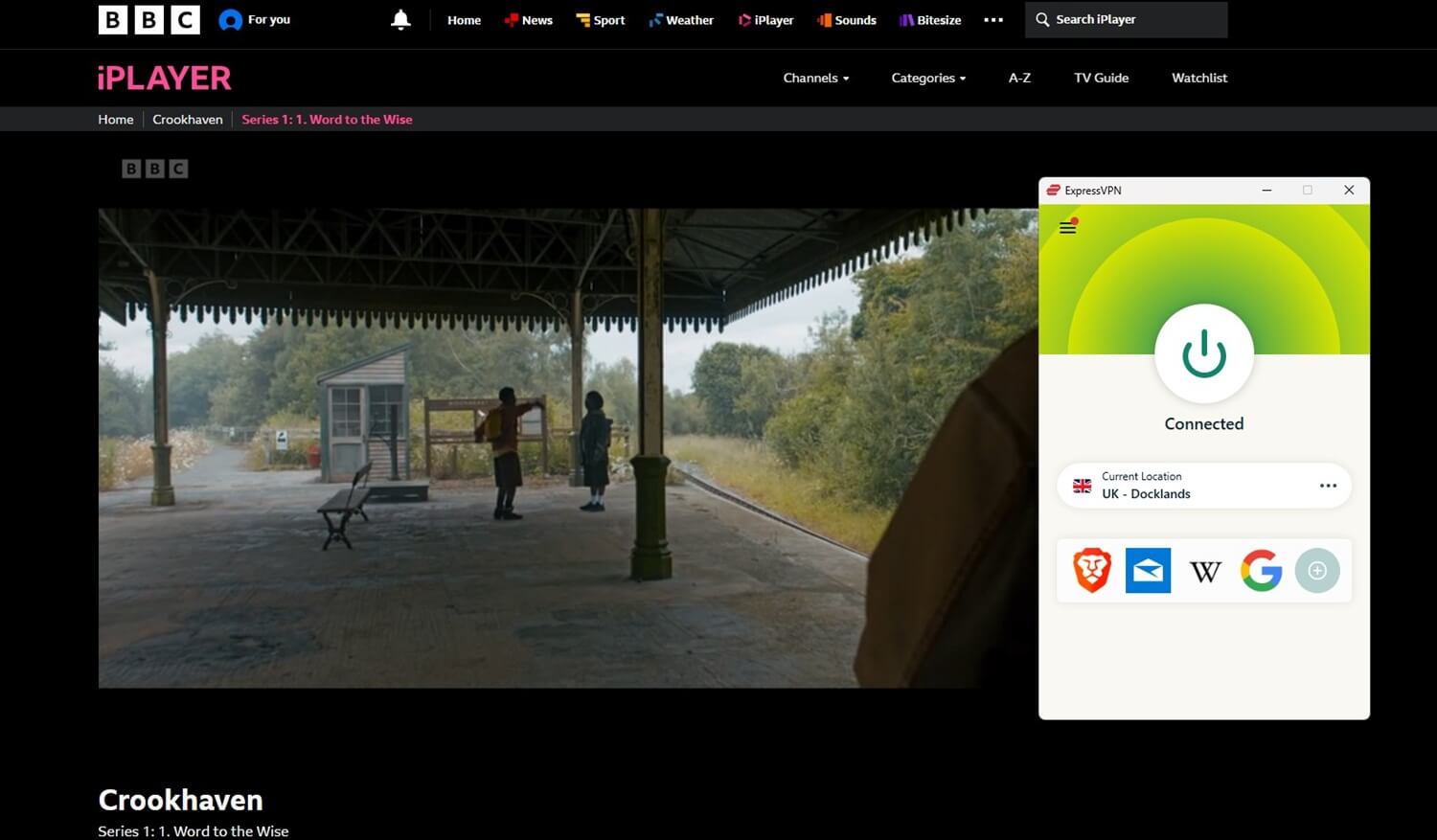
Task: Check the BBC Weather icon
Action: coord(657,19)
